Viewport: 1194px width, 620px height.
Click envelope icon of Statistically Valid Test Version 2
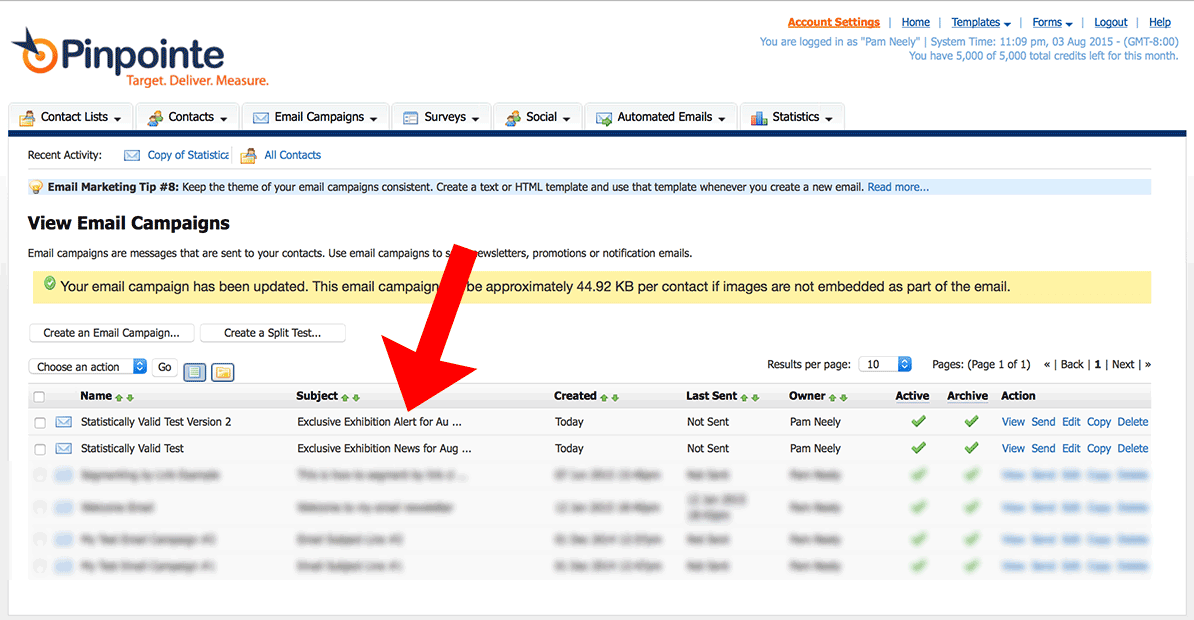(64, 422)
